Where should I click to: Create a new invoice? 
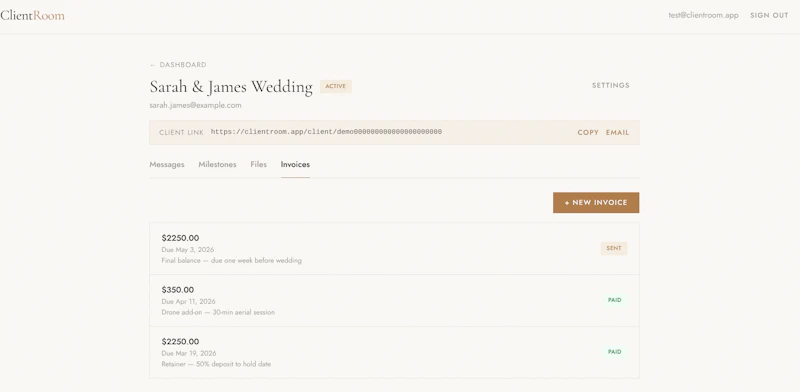pos(596,203)
